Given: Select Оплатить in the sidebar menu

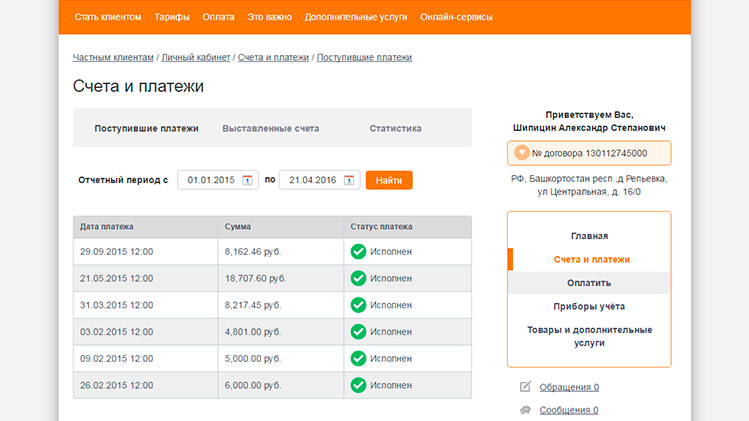Looking at the screenshot, I should [x=589, y=283].
